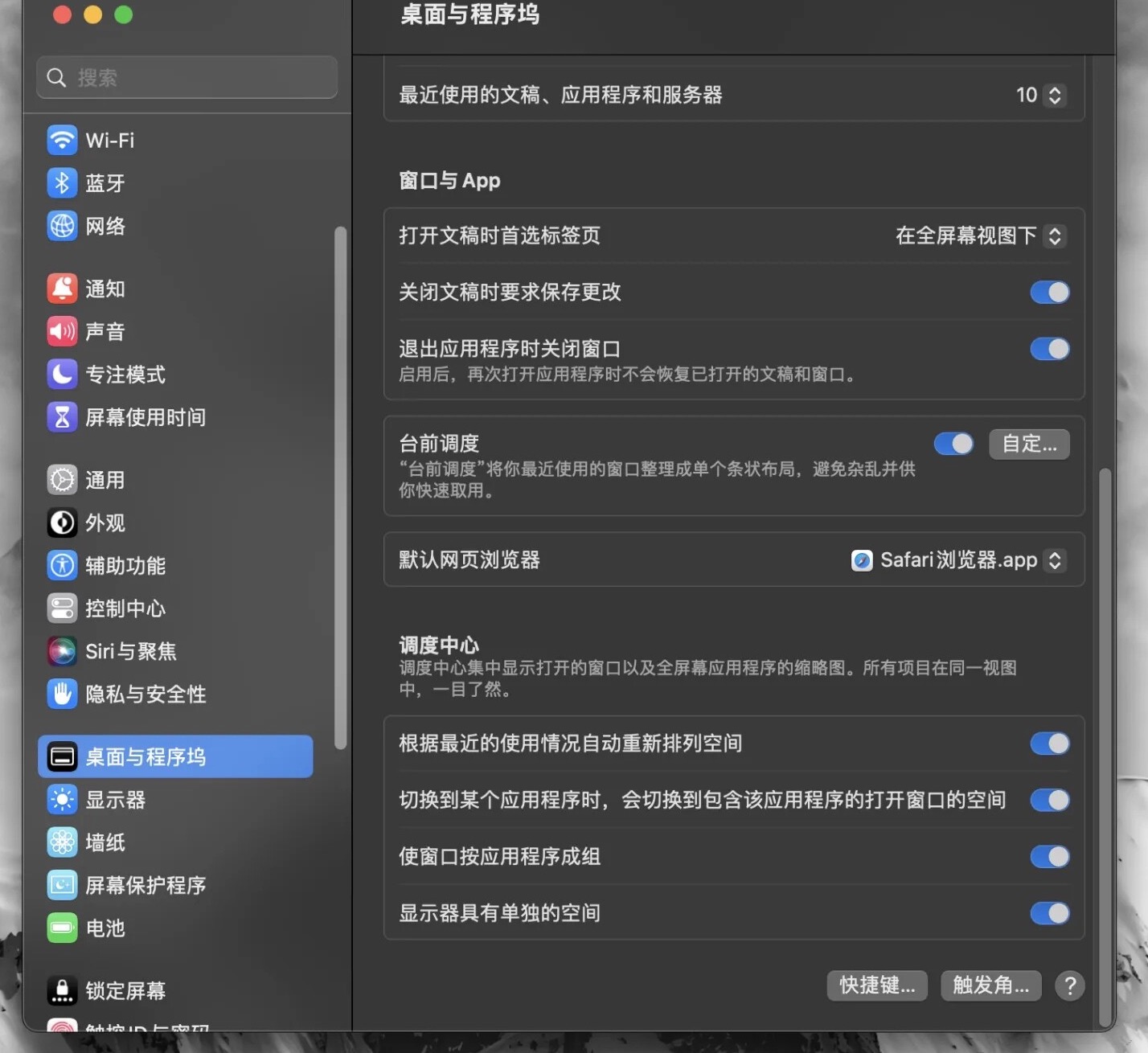Select 墙纸 (Wallpaper) in the sidebar
Screen dimensions: 1148x1053
[105, 842]
